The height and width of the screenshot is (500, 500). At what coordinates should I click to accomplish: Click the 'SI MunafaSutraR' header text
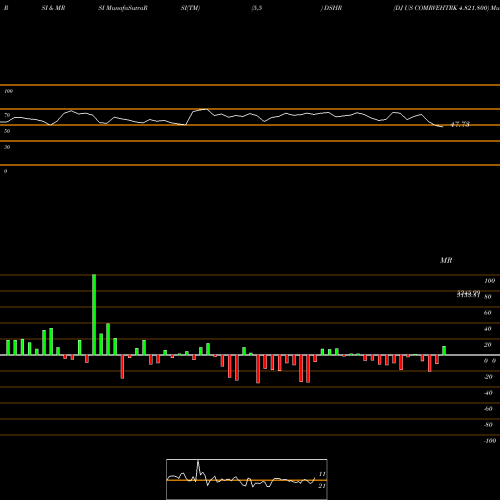[123, 8]
